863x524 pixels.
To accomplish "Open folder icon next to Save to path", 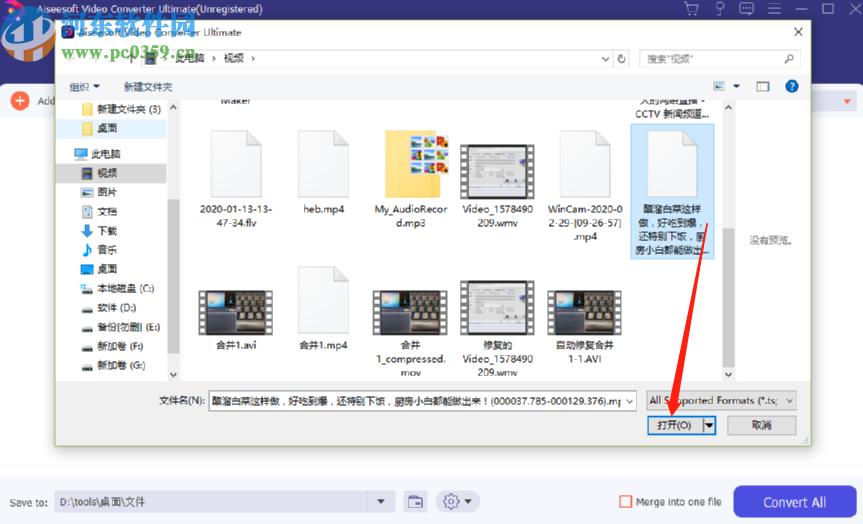I will (x=415, y=501).
